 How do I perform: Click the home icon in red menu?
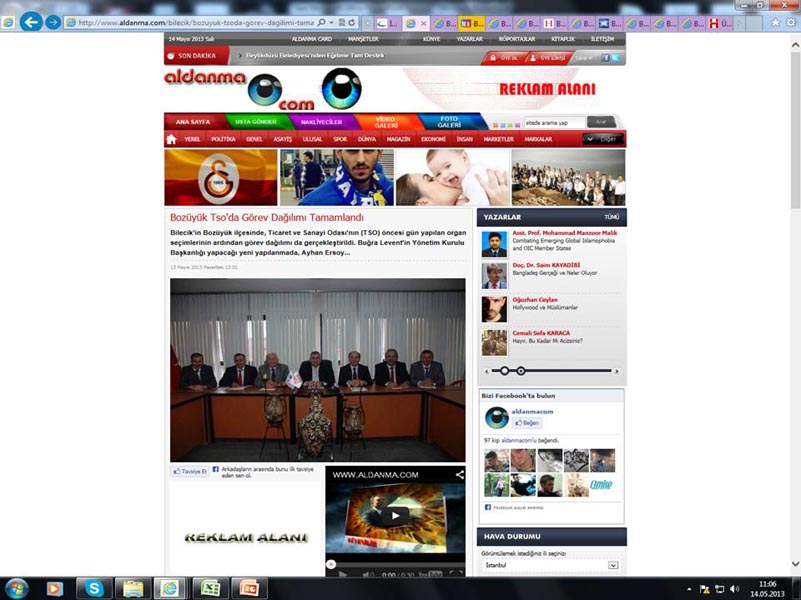coord(171,139)
